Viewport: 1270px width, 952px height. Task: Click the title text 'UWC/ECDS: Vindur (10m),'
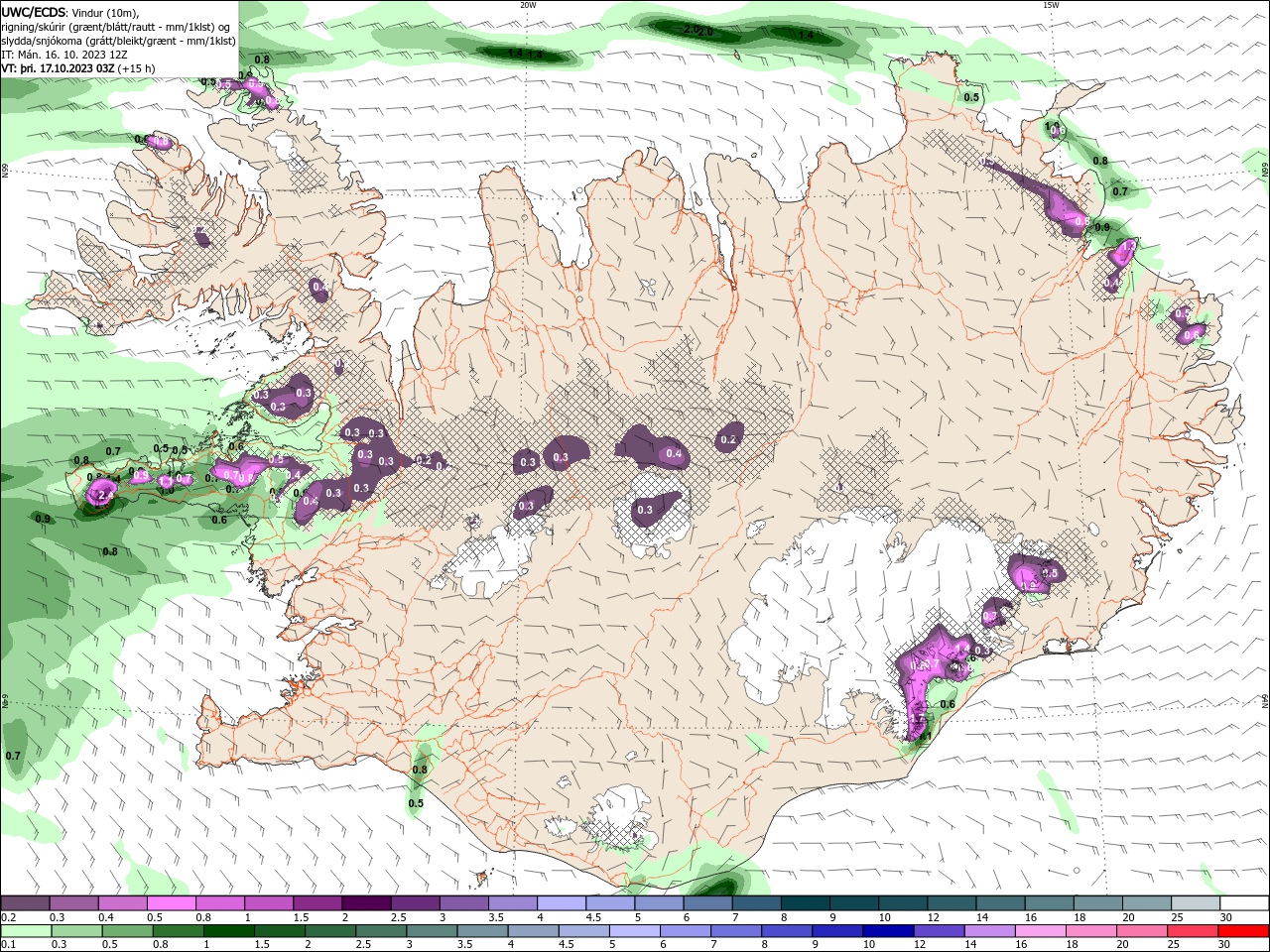[71, 12]
